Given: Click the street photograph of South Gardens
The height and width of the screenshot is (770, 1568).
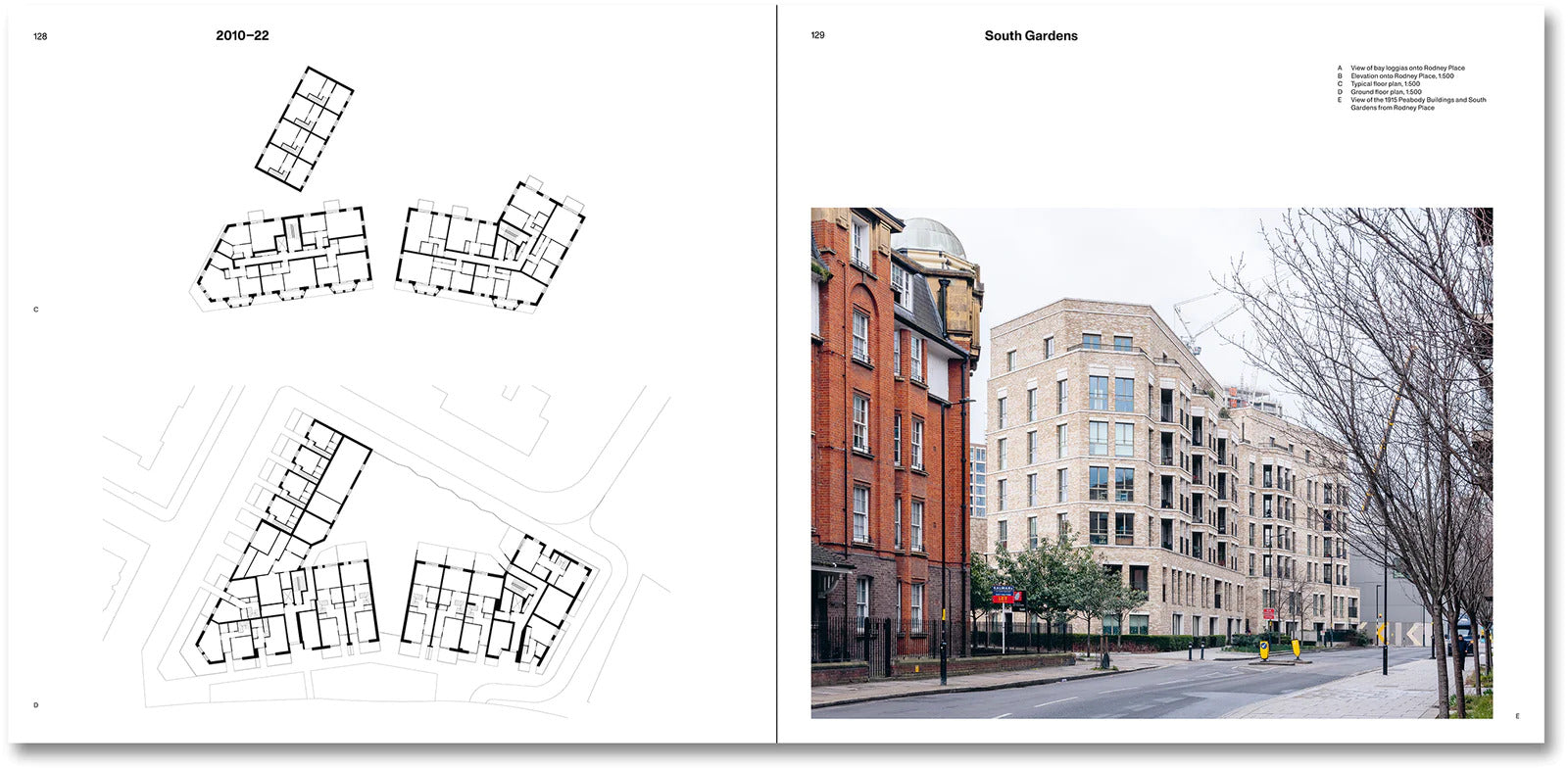Looking at the screenshot, I should (x=1151, y=462).
